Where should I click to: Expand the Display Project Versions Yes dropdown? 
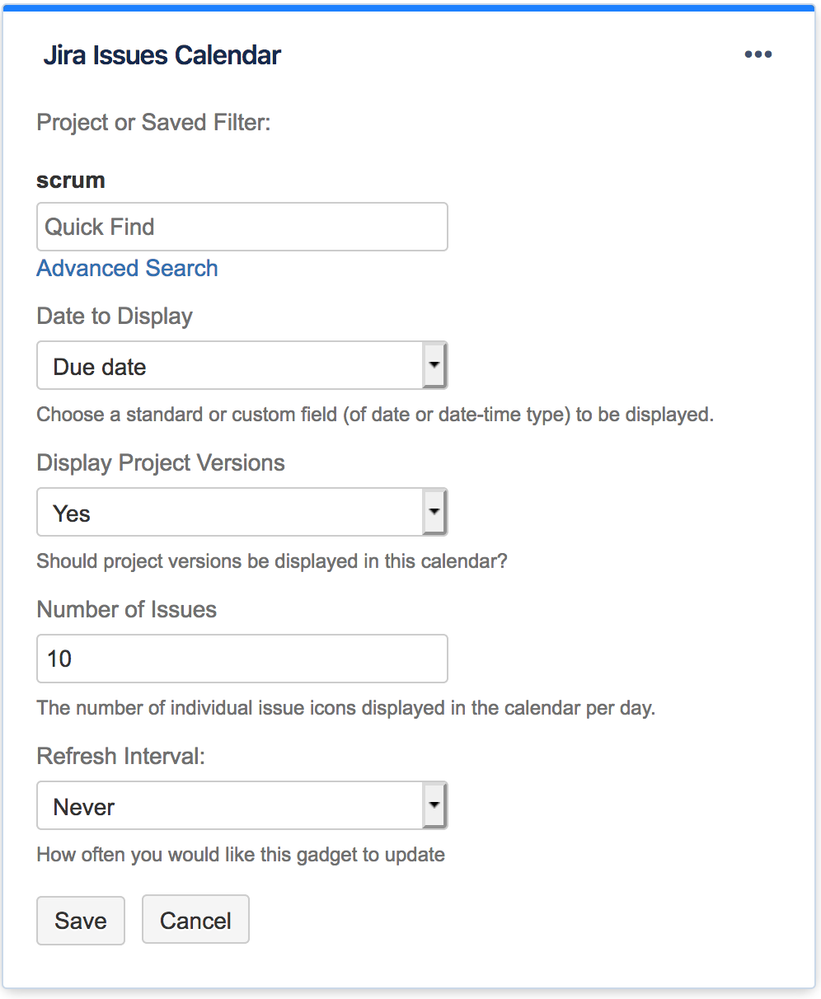click(241, 513)
